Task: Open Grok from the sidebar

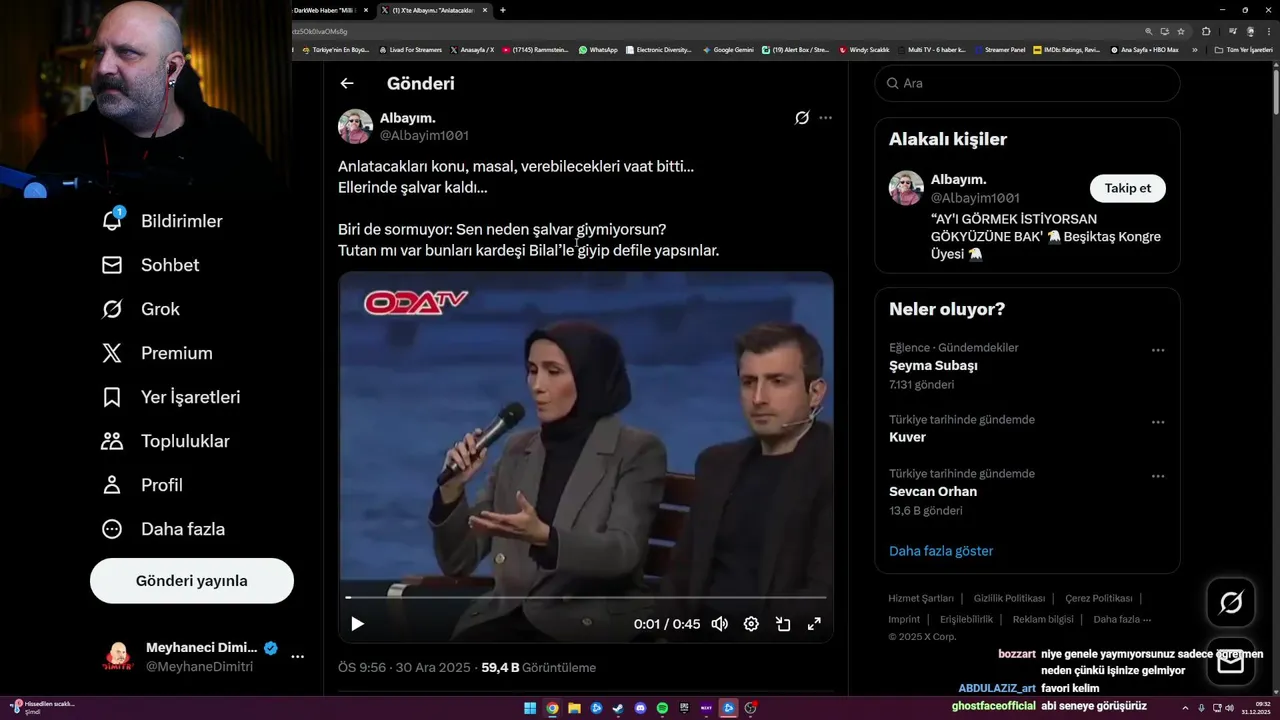Action: pyautogui.click(x=140, y=309)
